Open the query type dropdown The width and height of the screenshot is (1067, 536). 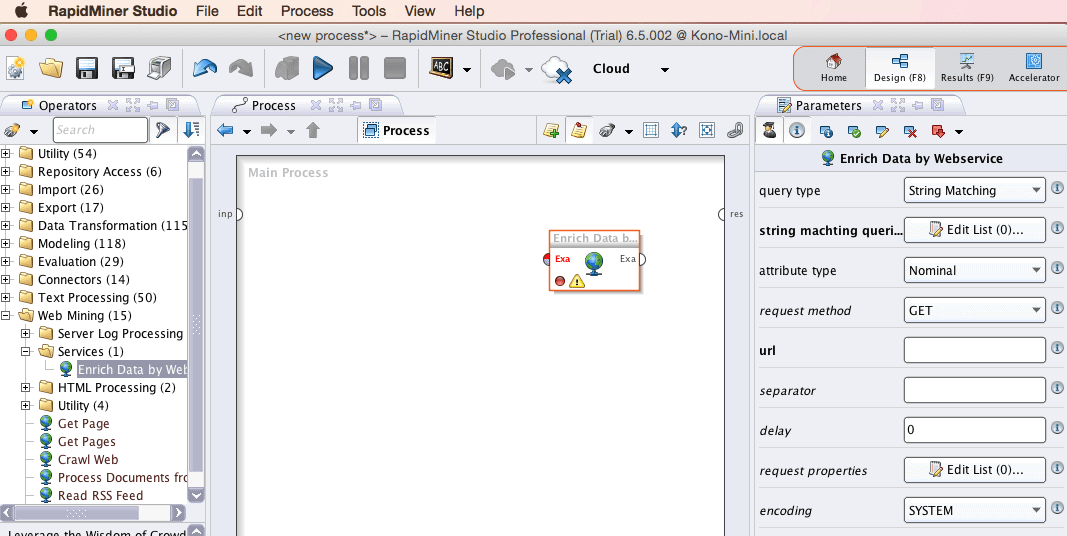(x=974, y=191)
